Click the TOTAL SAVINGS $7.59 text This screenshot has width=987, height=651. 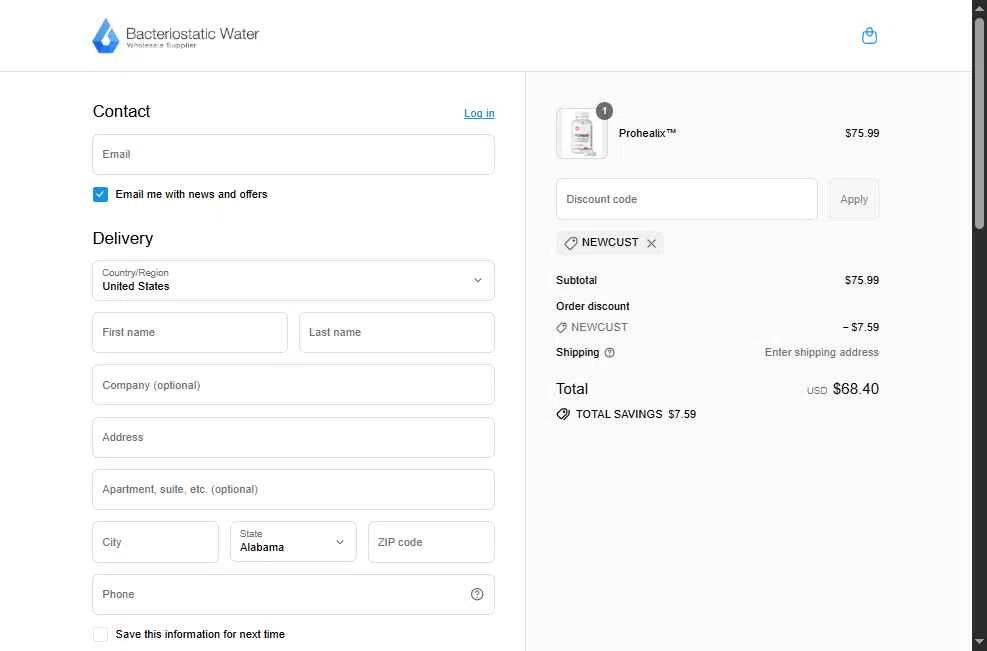(x=636, y=414)
